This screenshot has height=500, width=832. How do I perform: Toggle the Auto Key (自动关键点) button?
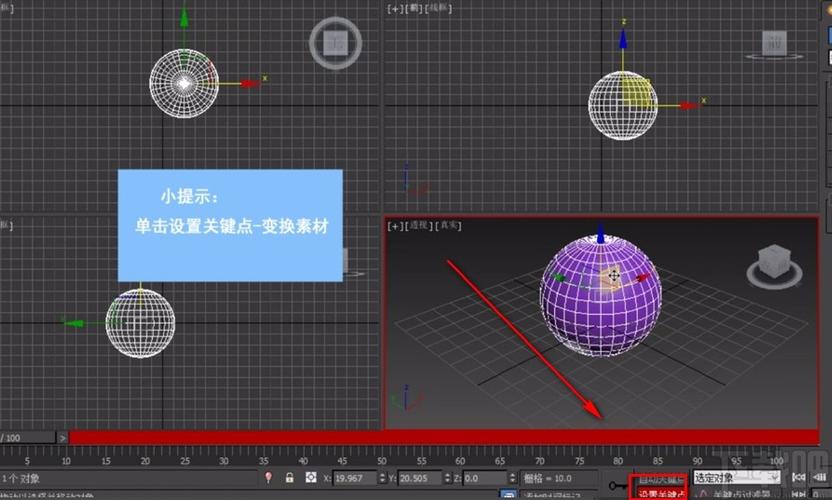pos(660,480)
